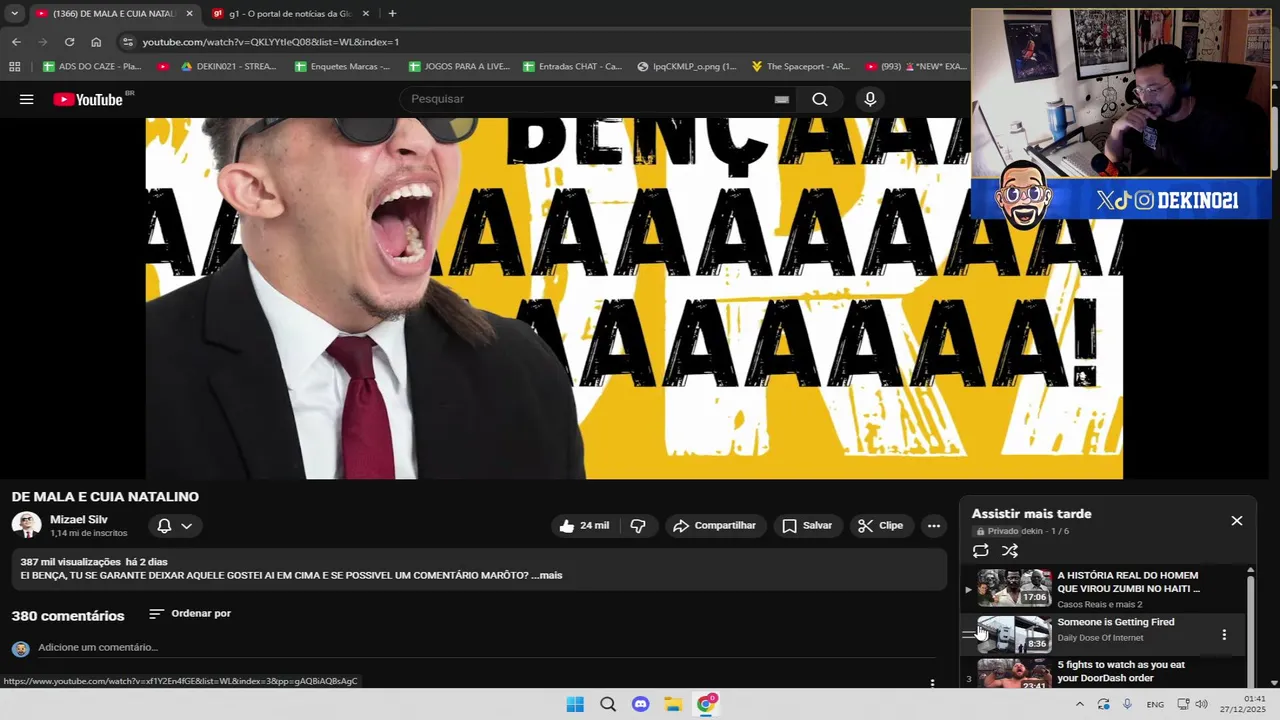
Task: Open the Assistir mais tarde playlist title
Action: coord(1032,514)
